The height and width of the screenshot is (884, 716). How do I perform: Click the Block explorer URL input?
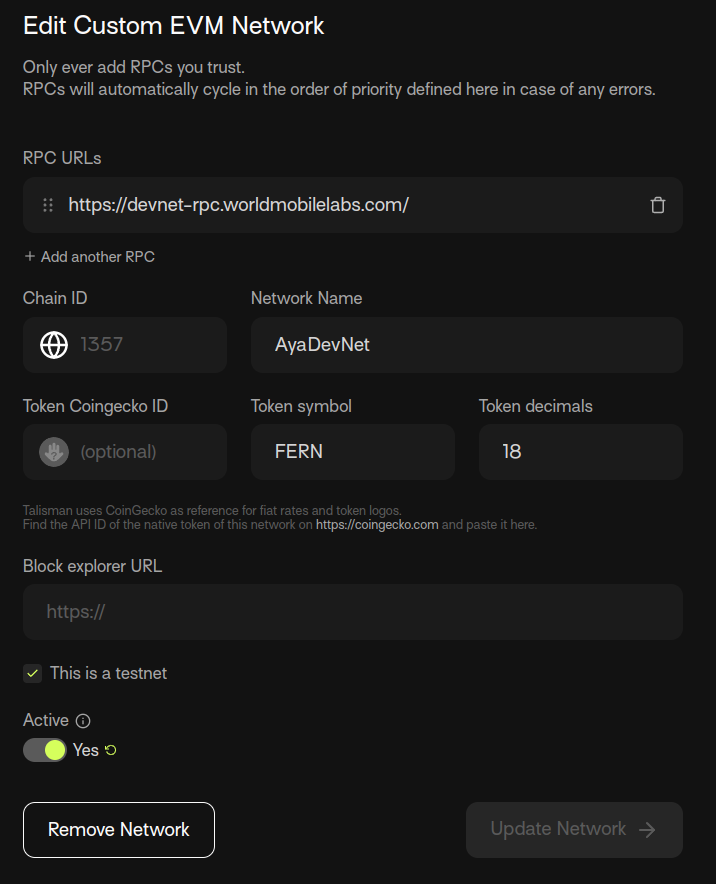point(353,612)
